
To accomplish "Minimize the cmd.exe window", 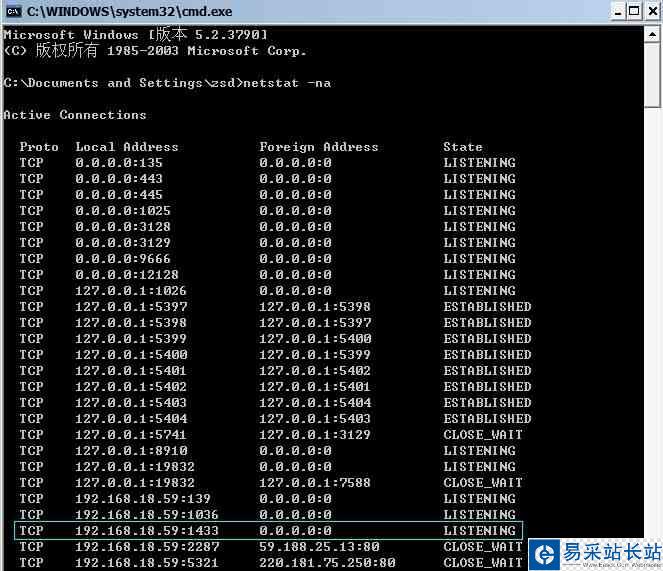I will pyautogui.click(x=618, y=11).
